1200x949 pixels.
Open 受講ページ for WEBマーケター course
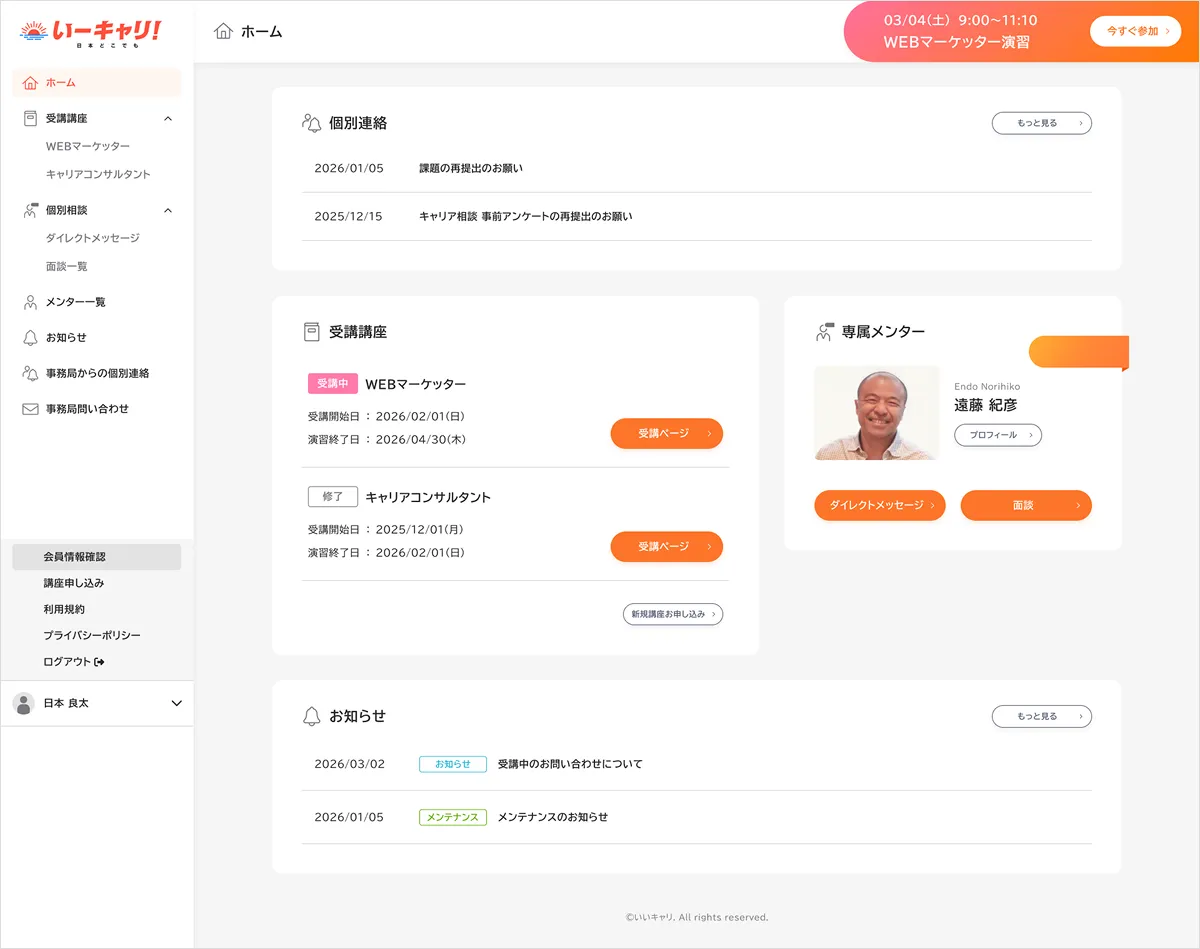[x=666, y=434]
